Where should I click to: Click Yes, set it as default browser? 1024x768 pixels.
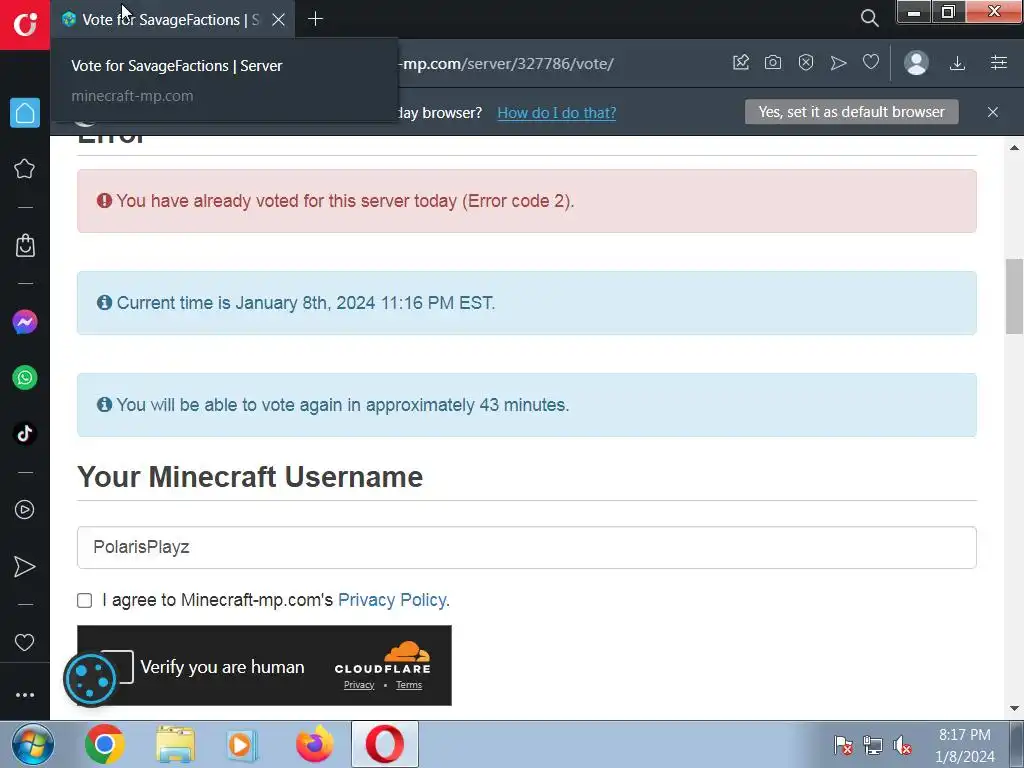(852, 112)
